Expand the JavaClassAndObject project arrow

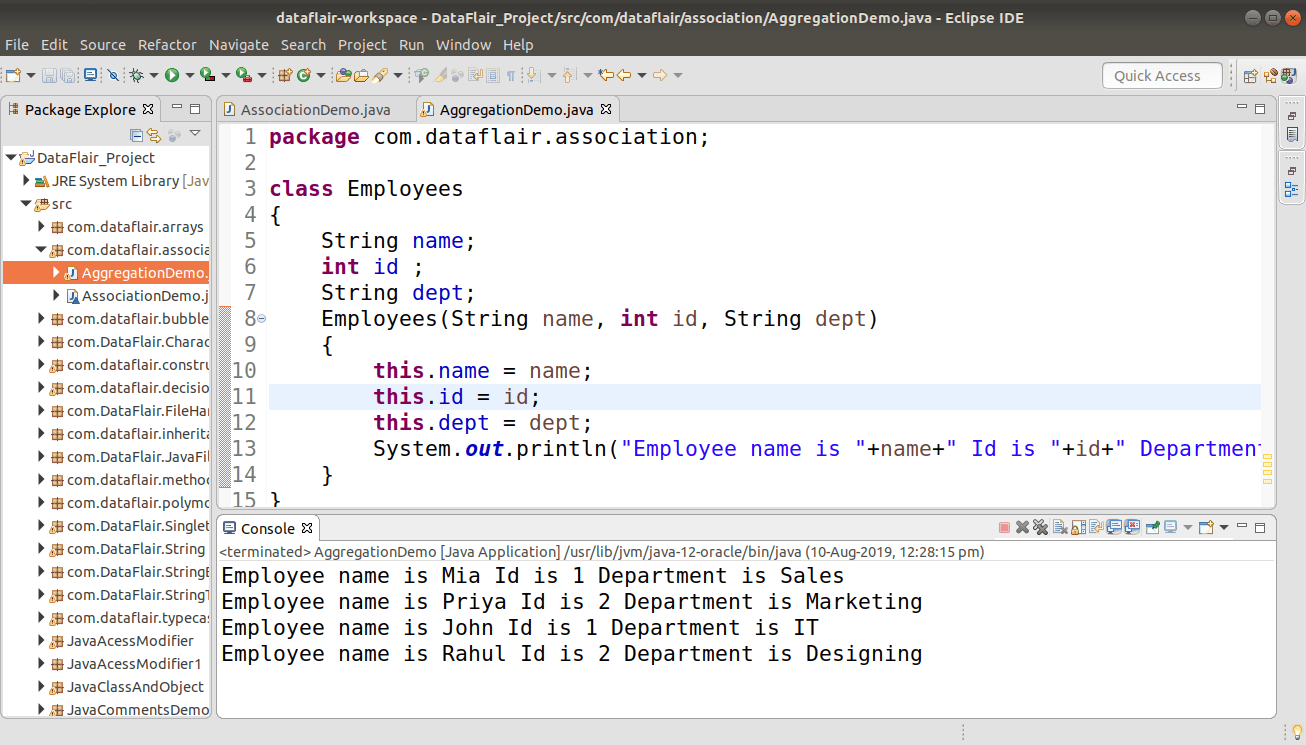(x=42, y=687)
